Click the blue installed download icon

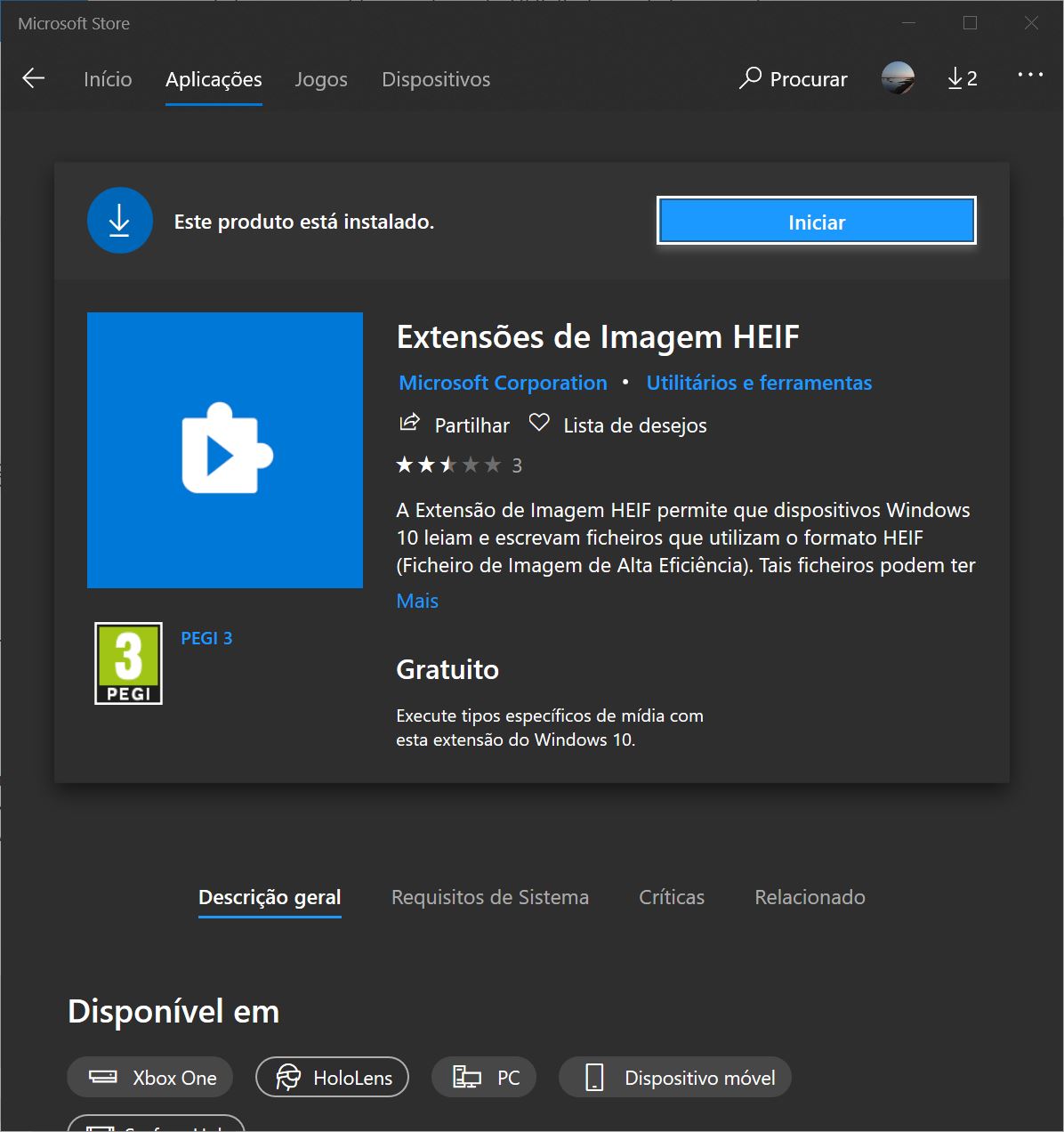pyautogui.click(x=120, y=220)
